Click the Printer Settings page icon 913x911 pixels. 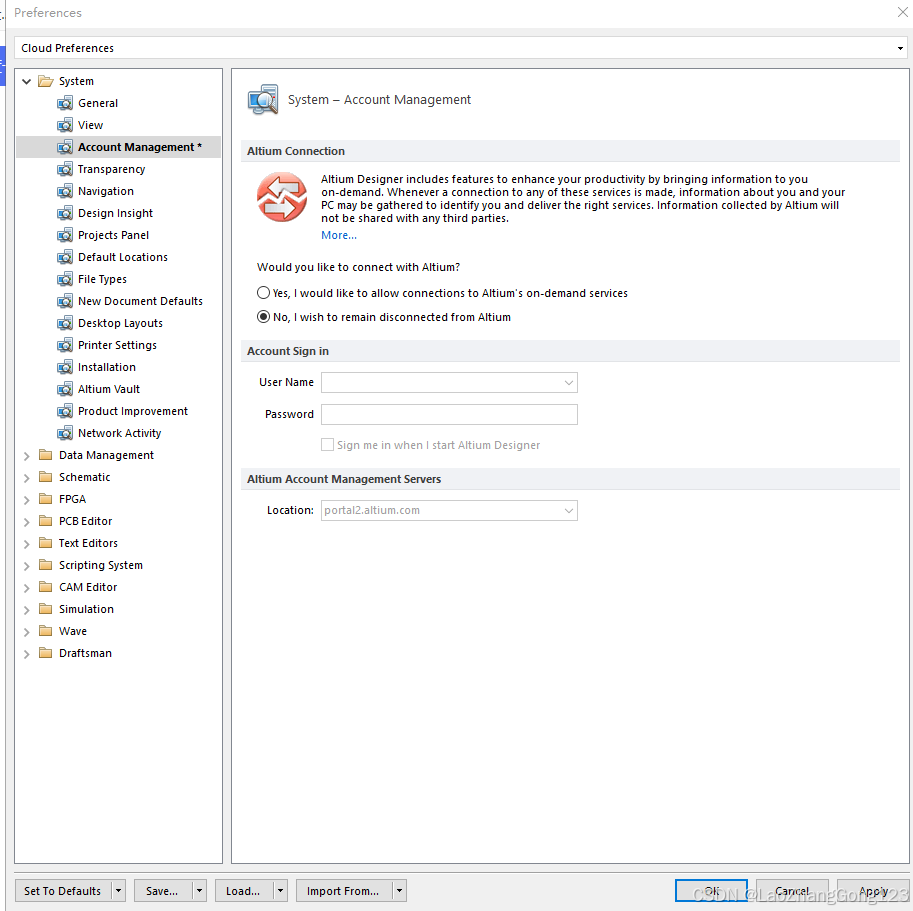click(65, 345)
